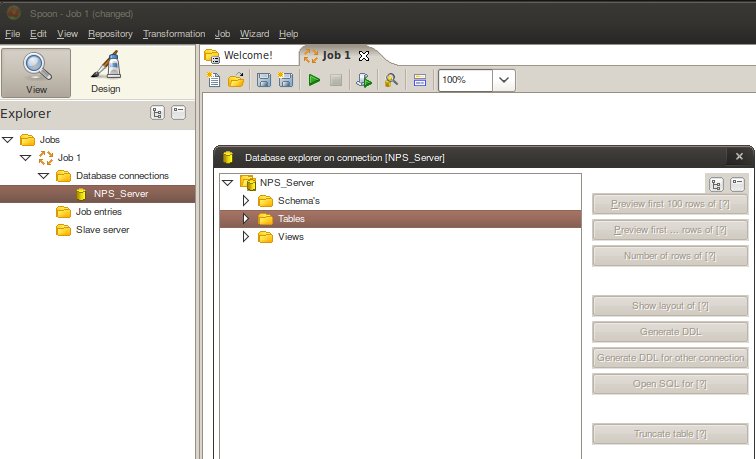Collapse the Jobs tree node arrow
The height and width of the screenshot is (459, 756).
click(x=8, y=140)
